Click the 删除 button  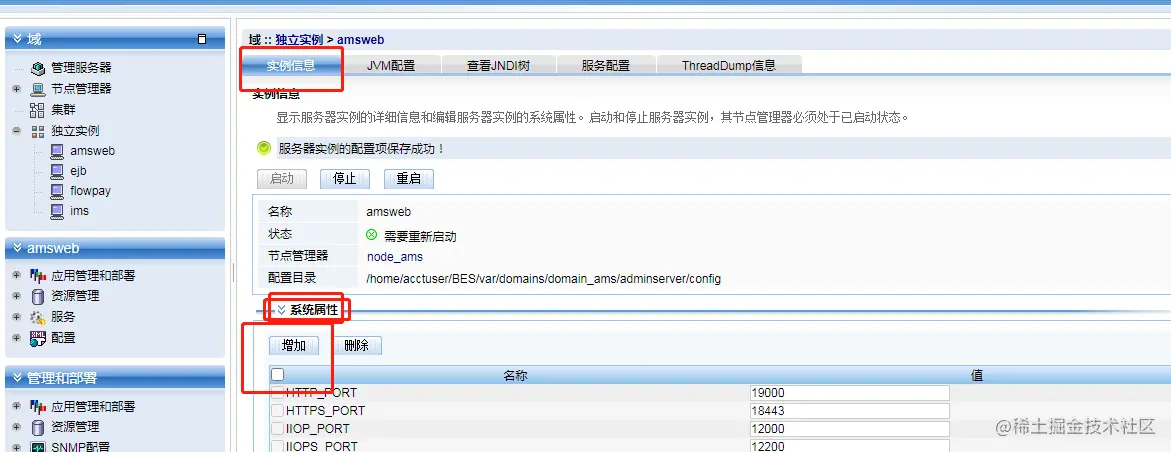coord(357,346)
